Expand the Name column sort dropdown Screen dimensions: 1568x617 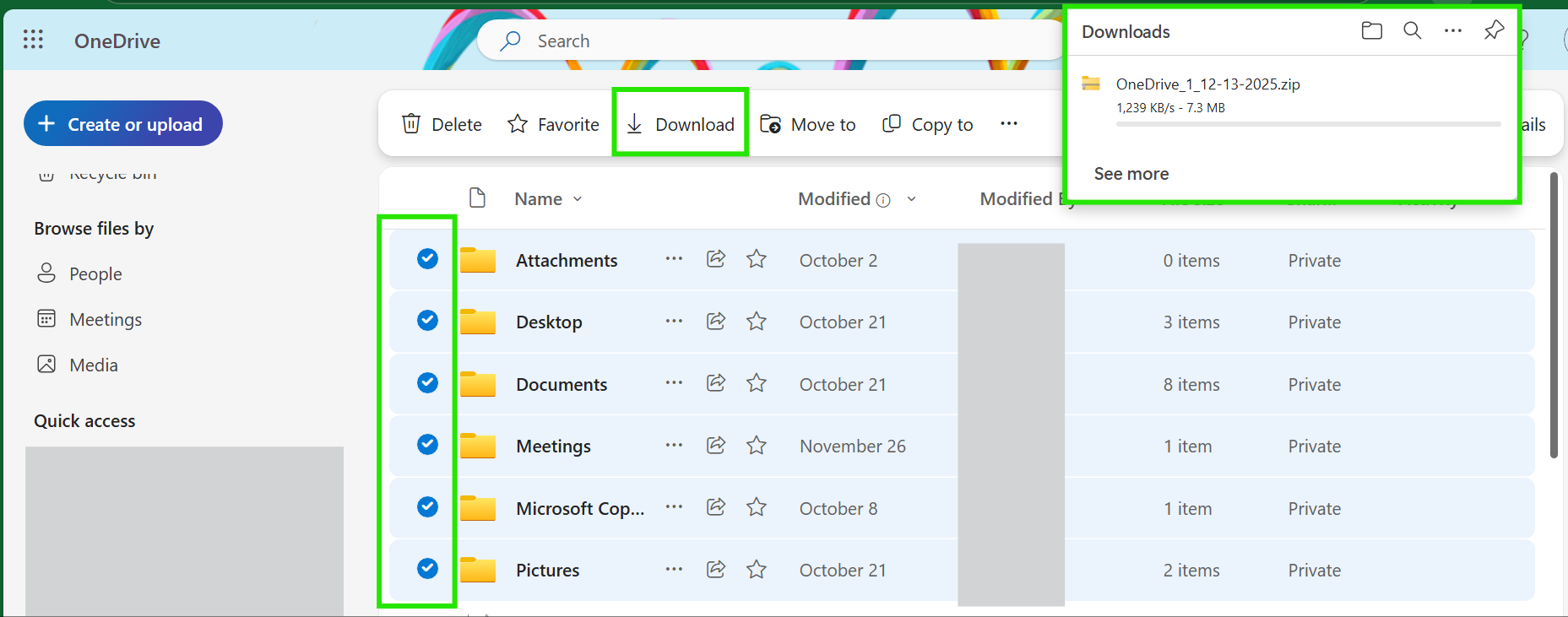tap(578, 199)
